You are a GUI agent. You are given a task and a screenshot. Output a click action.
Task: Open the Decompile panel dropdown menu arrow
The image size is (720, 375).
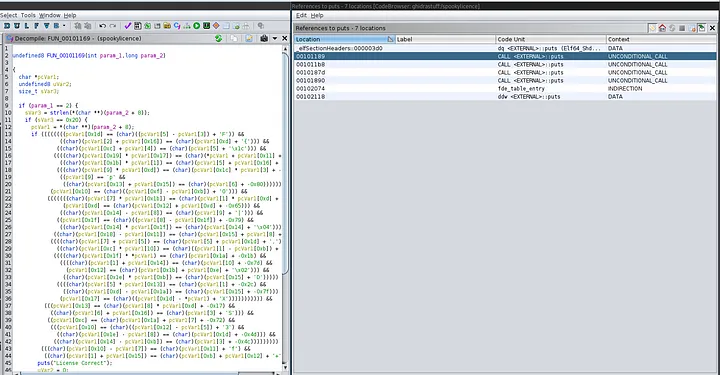tap(275, 38)
